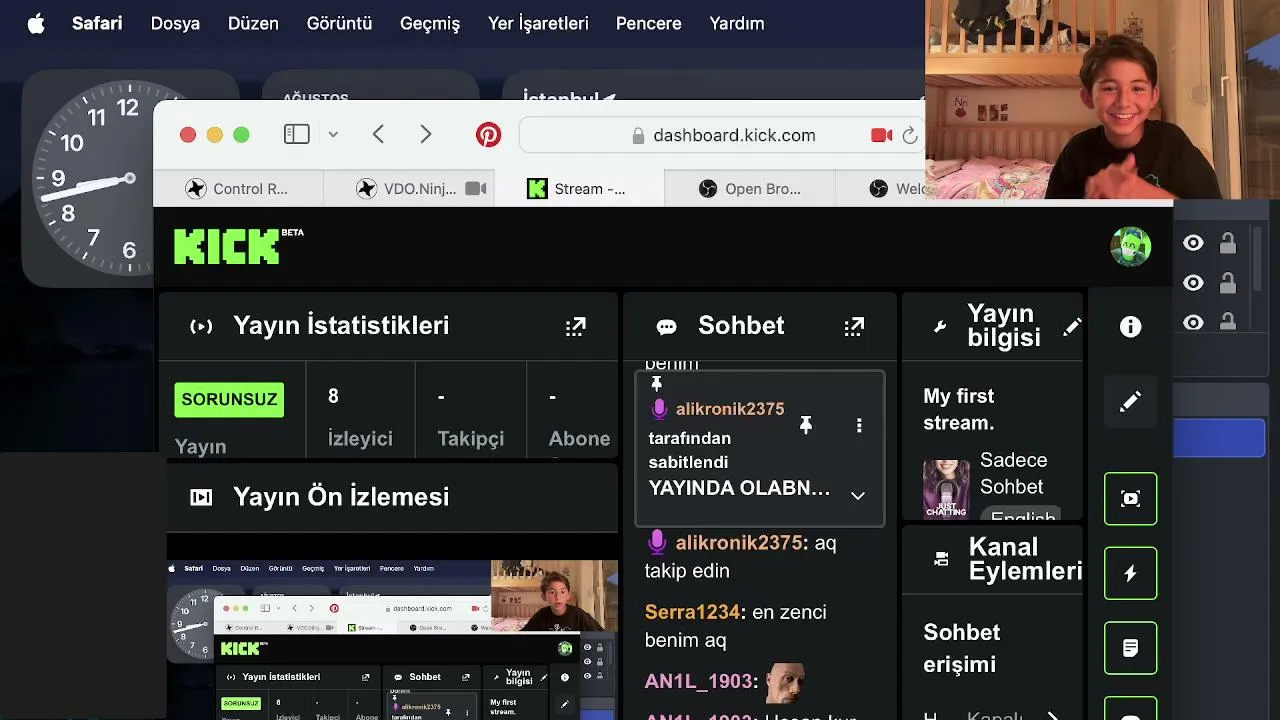The image size is (1280, 720).
Task: Open the Görüntü menu
Action: (339, 23)
